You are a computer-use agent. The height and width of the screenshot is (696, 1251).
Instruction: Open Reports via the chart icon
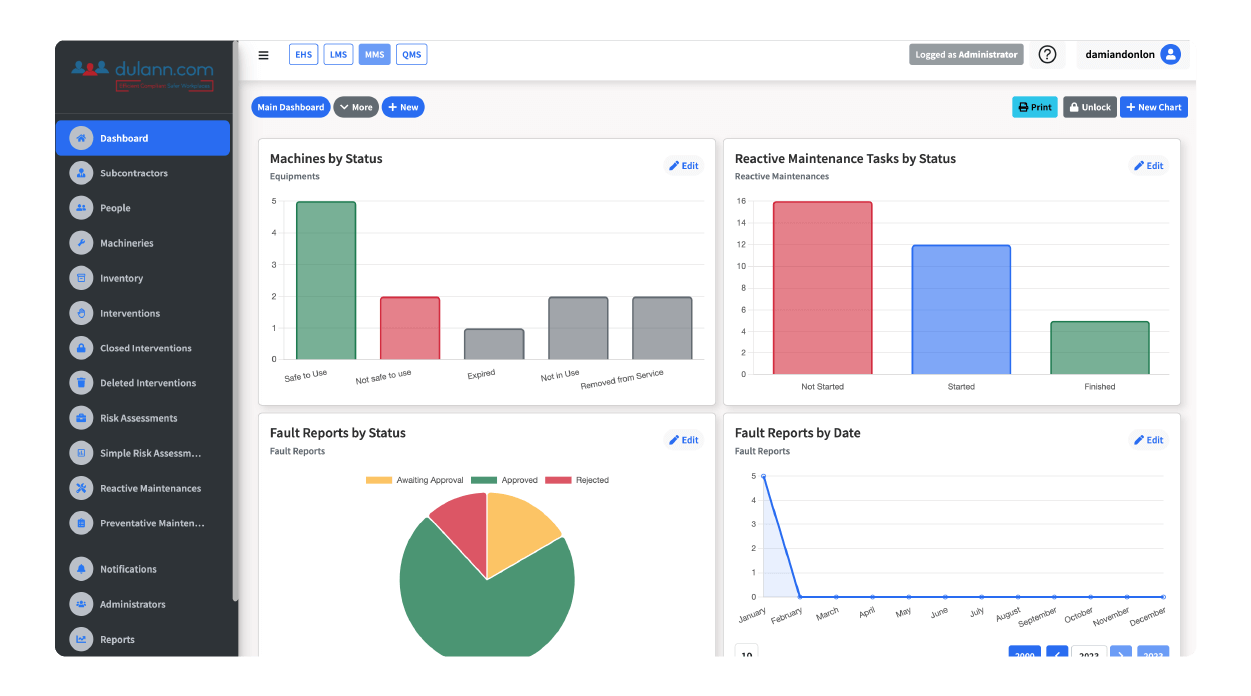pyautogui.click(x=81, y=639)
